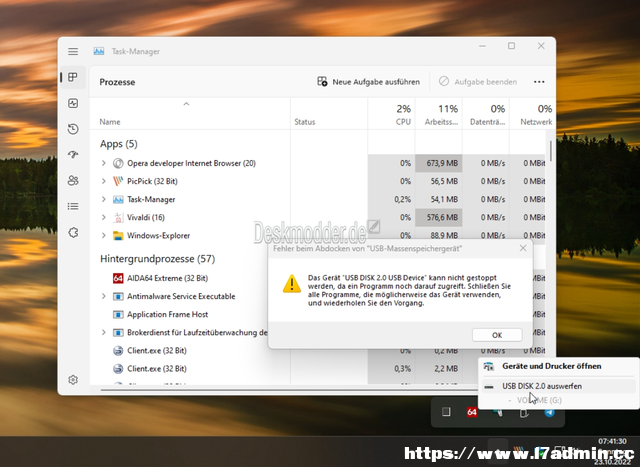
Task: Open the details list sidebar icon
Action: (73, 206)
